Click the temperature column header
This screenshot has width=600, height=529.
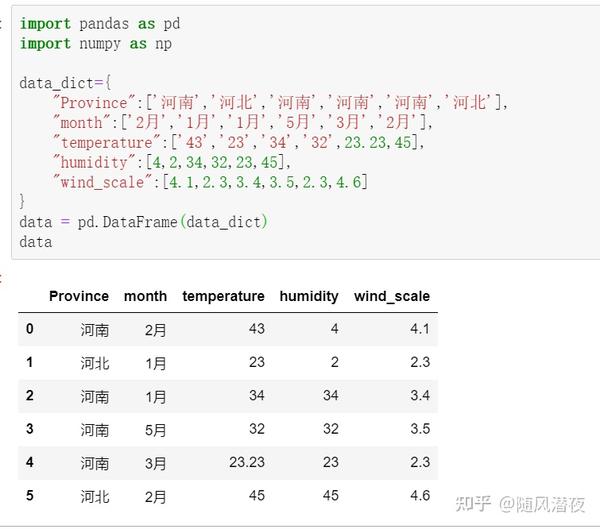(223, 296)
